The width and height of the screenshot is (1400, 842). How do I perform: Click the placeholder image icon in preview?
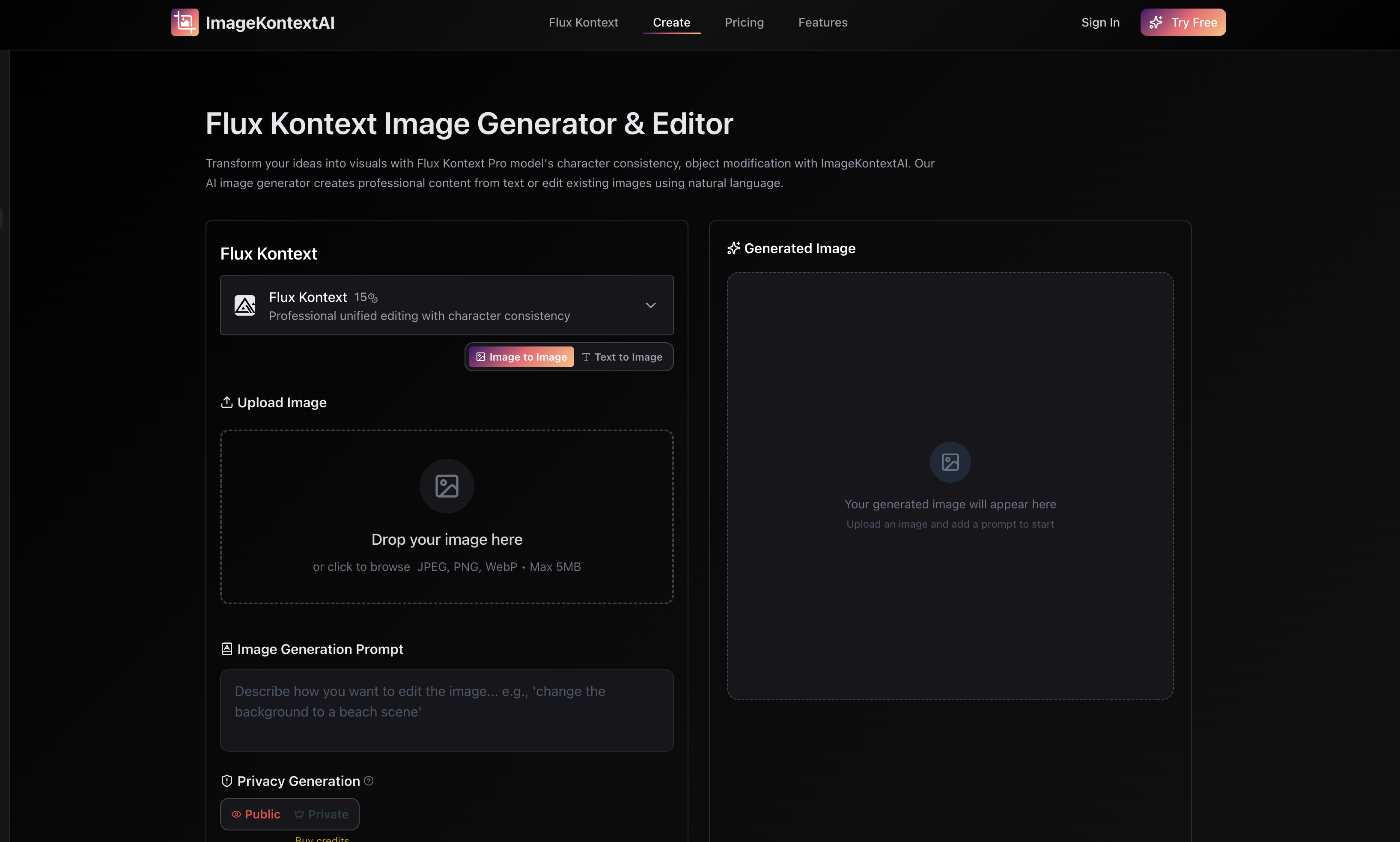950,463
